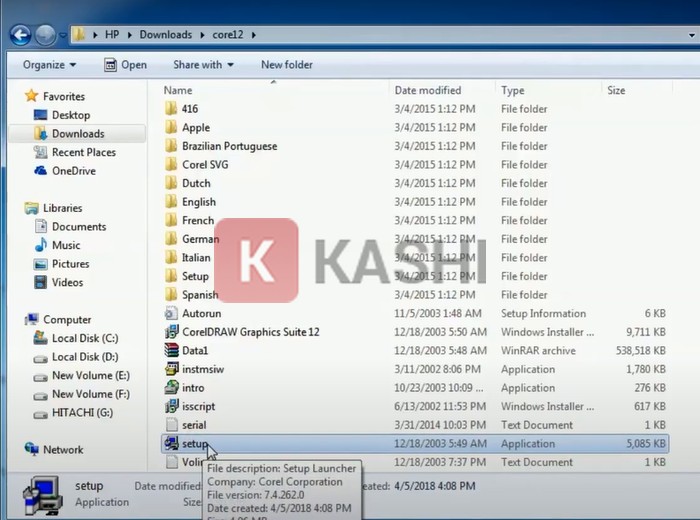Screen dimensions: 700x520
Task: Select the Setup folder icon
Action: 171,276
